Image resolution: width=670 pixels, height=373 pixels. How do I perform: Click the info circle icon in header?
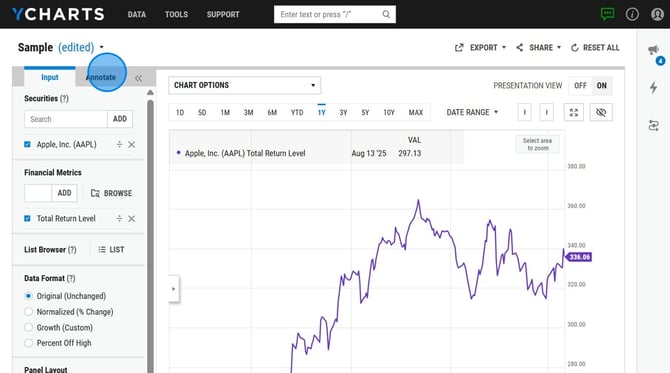[x=632, y=14]
